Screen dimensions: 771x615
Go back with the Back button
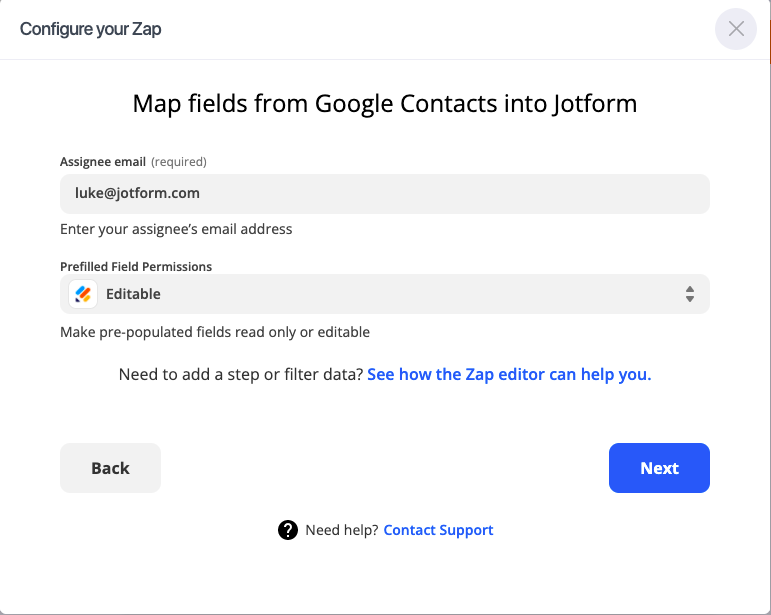point(110,468)
